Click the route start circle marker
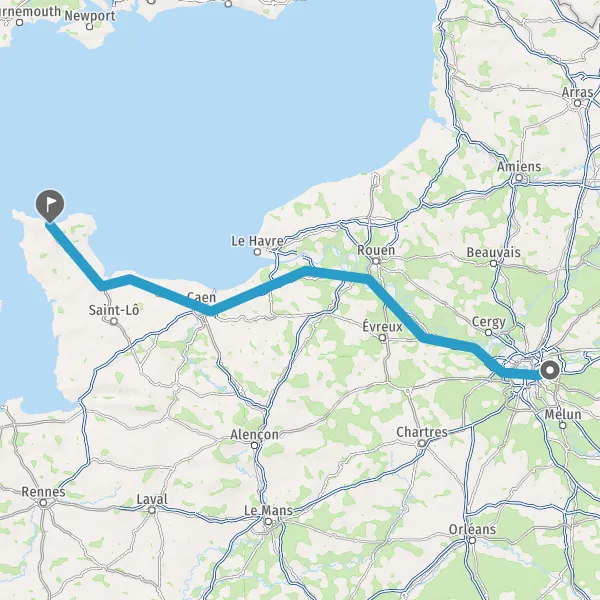Image resolution: width=600 pixels, height=600 pixels. pos(550,370)
